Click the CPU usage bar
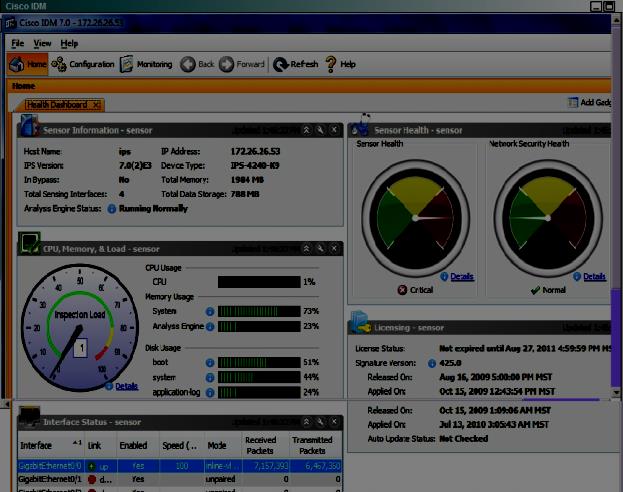The height and width of the screenshot is (492, 623). click(259, 282)
